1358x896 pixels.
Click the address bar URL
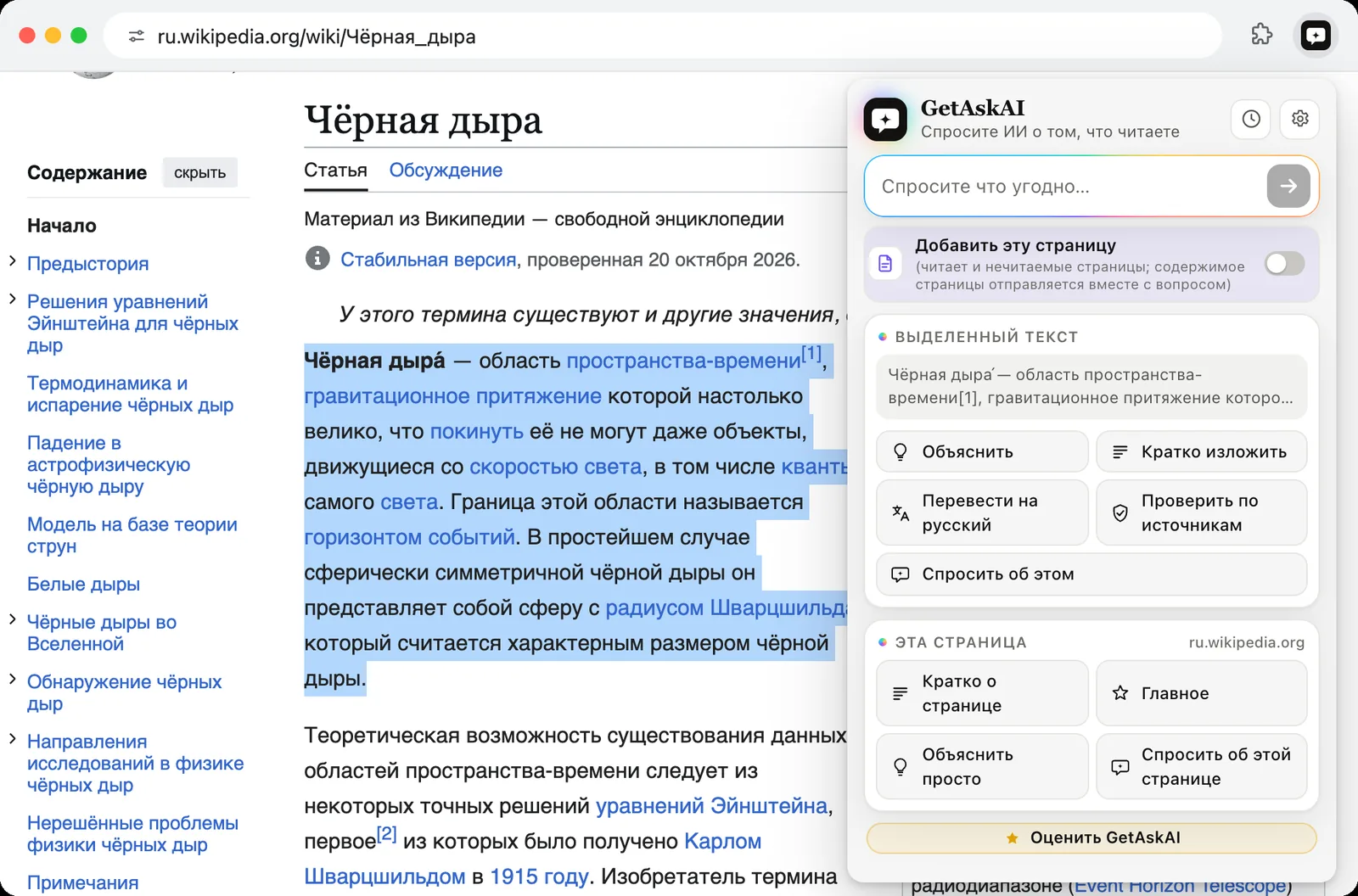(317, 36)
